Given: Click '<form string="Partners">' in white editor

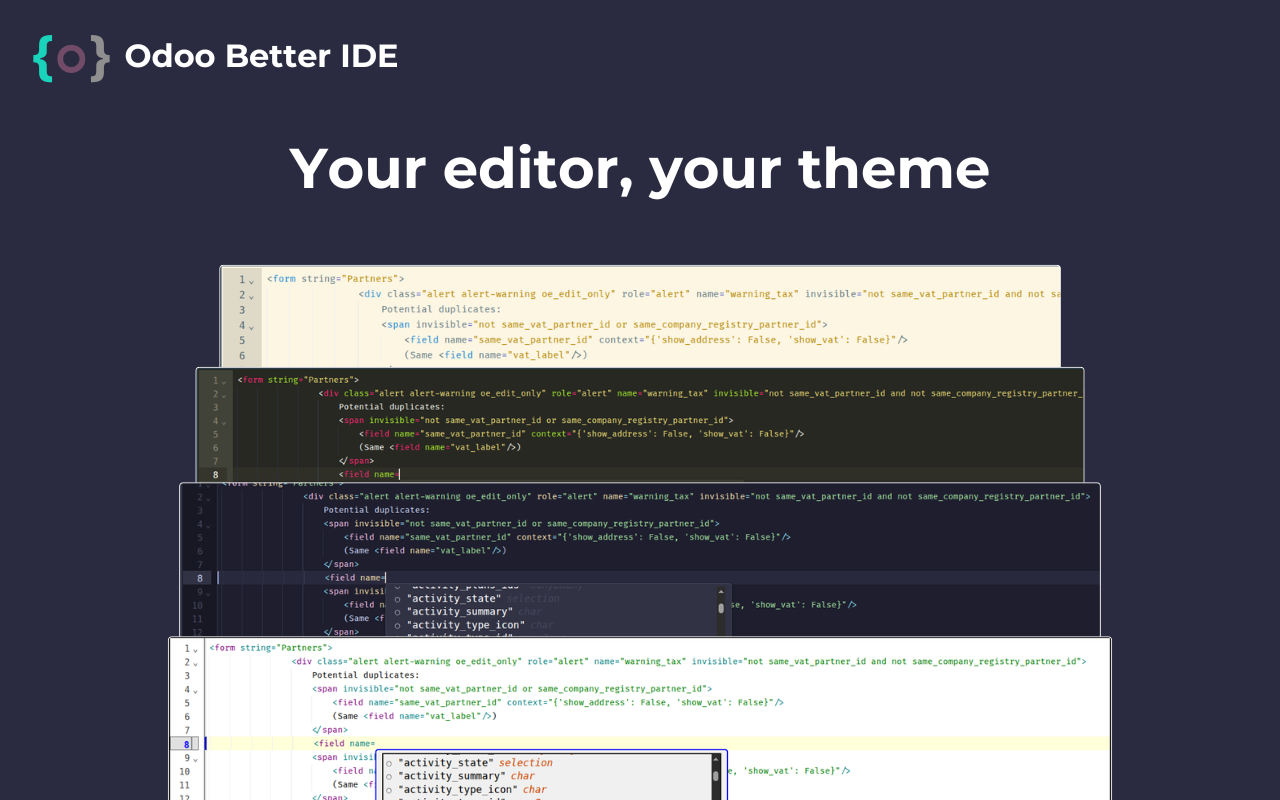Looking at the screenshot, I should click(270, 648).
